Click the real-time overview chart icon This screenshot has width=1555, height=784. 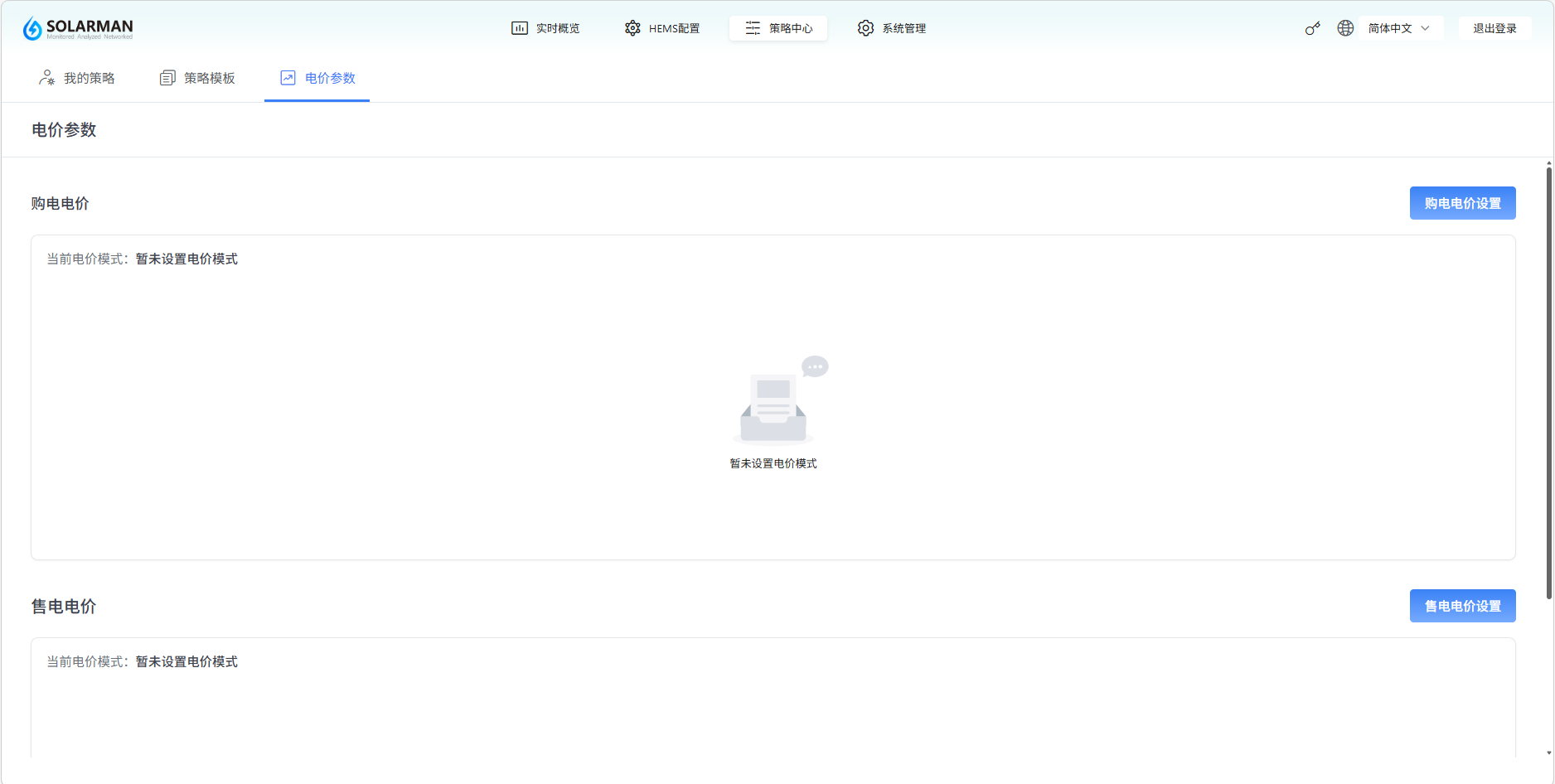pos(520,28)
